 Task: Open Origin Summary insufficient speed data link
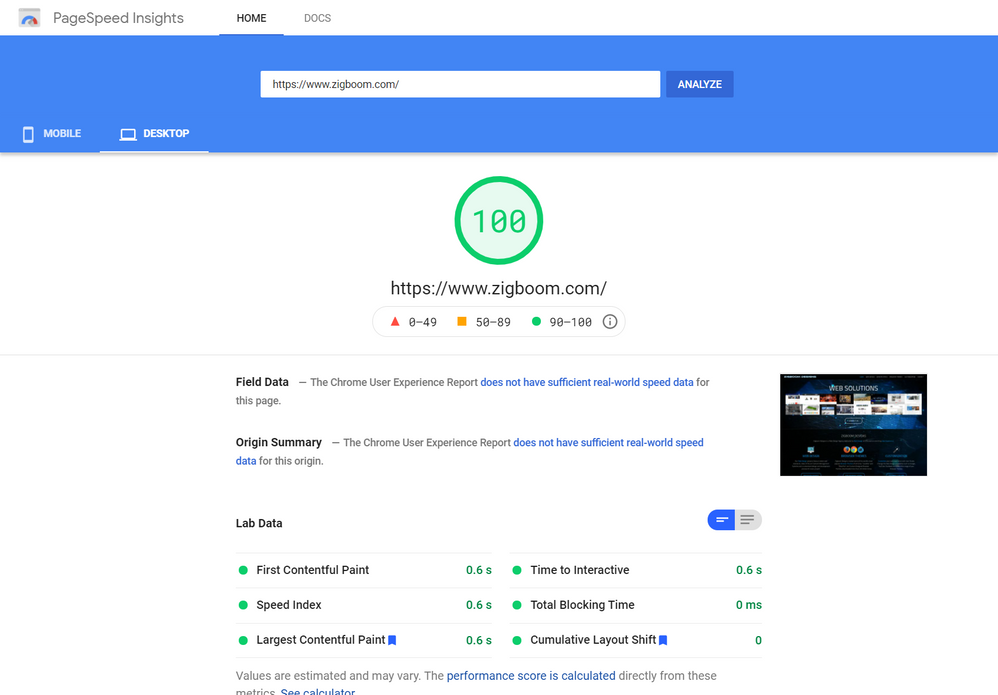point(608,442)
